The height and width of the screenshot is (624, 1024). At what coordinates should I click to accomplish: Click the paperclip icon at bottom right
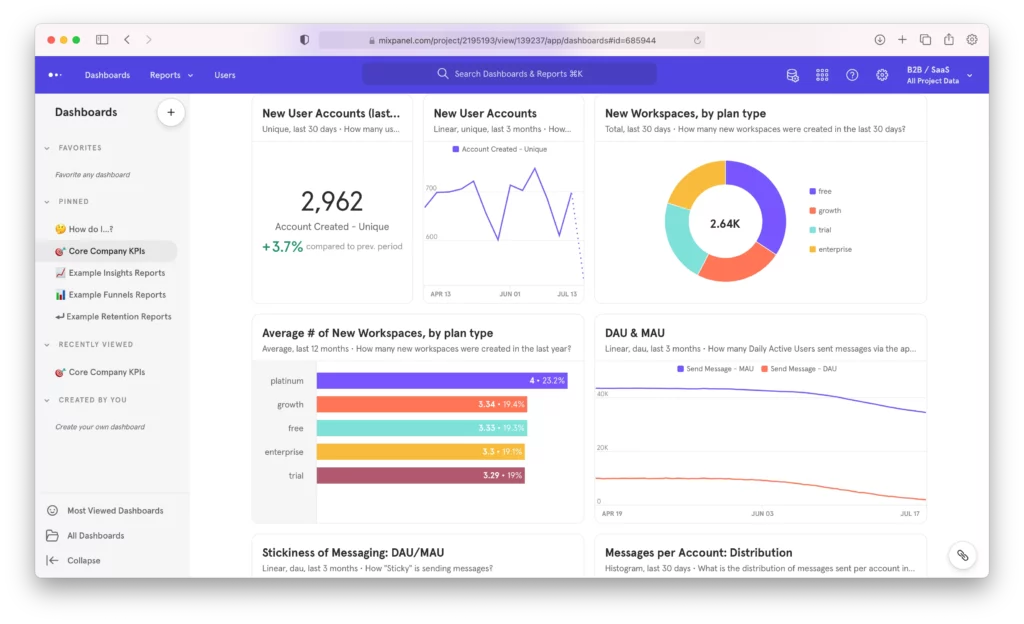pos(961,555)
